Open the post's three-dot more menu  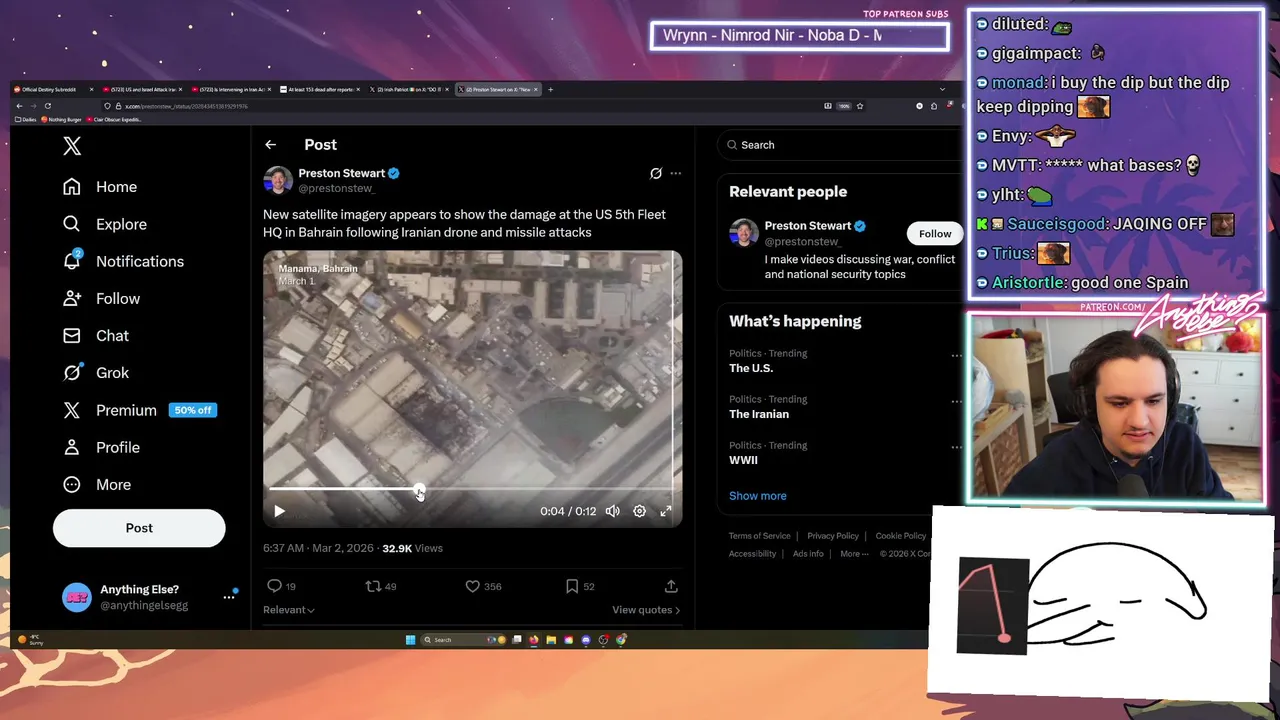676,173
